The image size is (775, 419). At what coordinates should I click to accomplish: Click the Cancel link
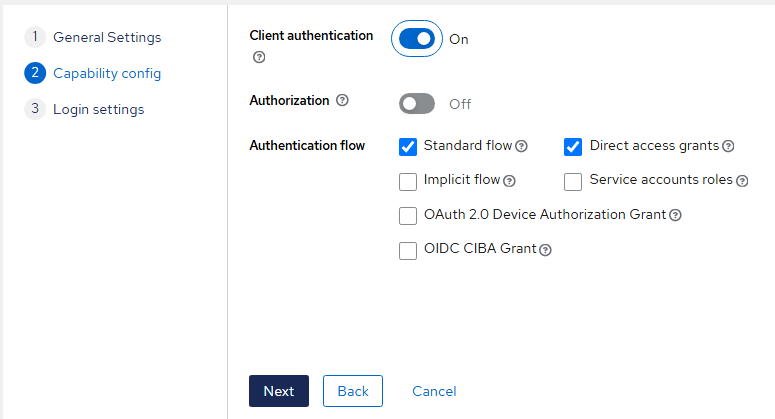pyautogui.click(x=434, y=391)
